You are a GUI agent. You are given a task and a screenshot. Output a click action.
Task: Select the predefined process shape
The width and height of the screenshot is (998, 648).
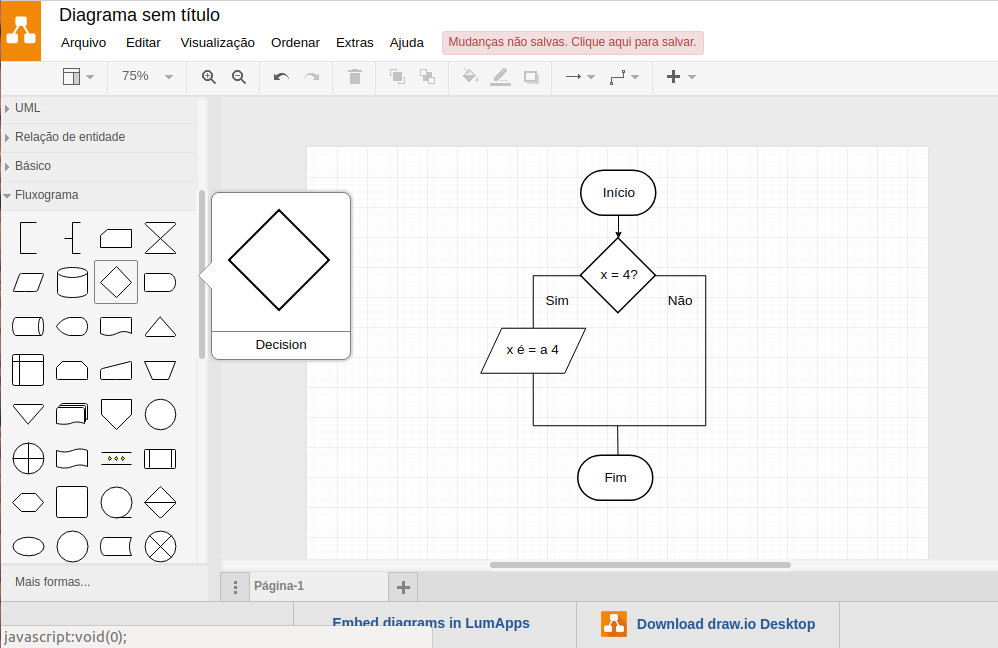click(x=160, y=458)
